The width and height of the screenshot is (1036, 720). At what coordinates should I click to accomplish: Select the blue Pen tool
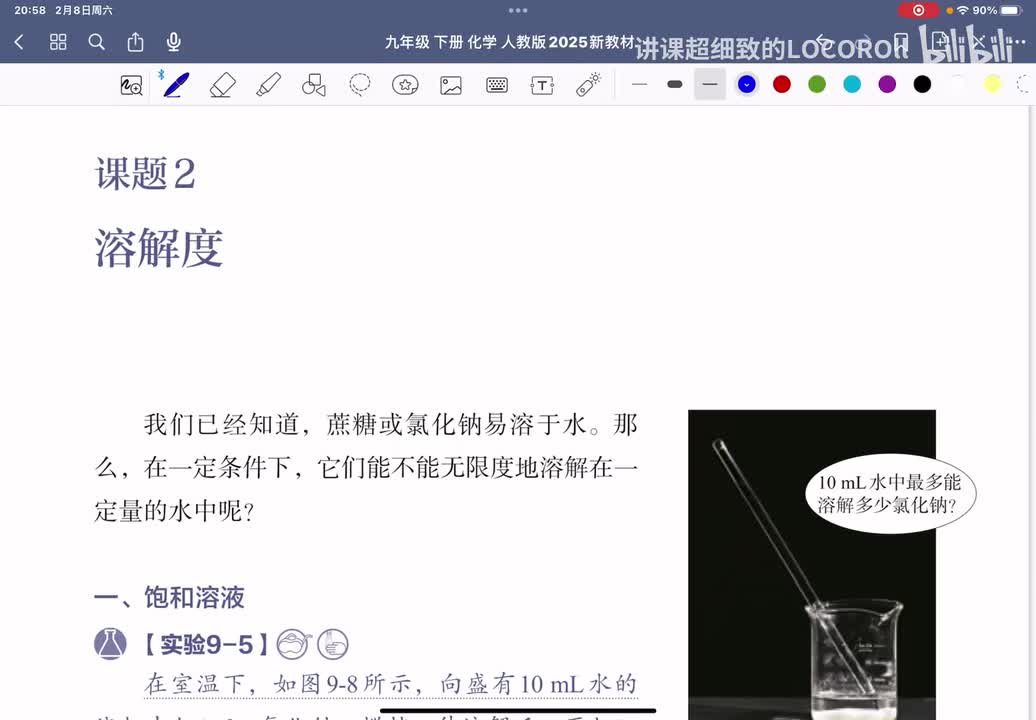(176, 85)
